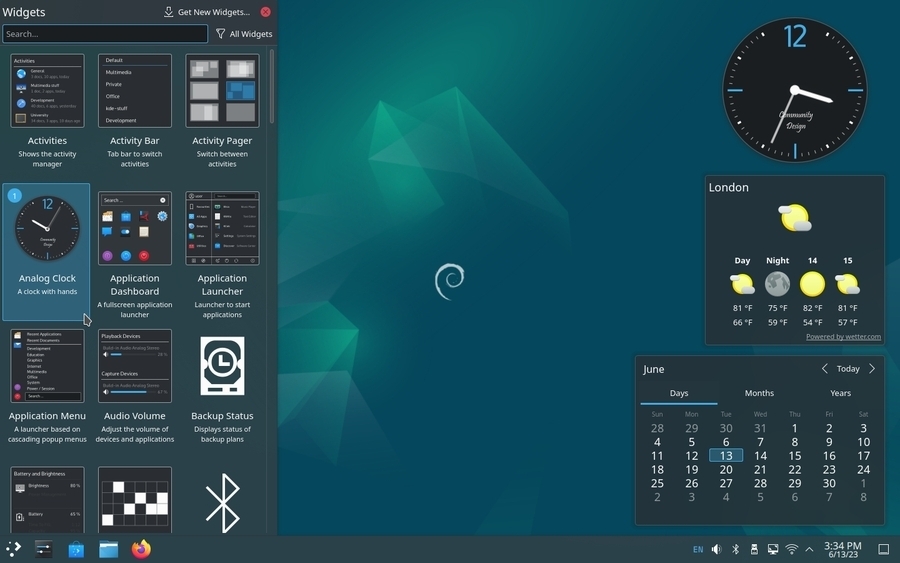Go to previous month in calendar
Image resolution: width=900 pixels, height=563 pixels.
[x=824, y=369]
